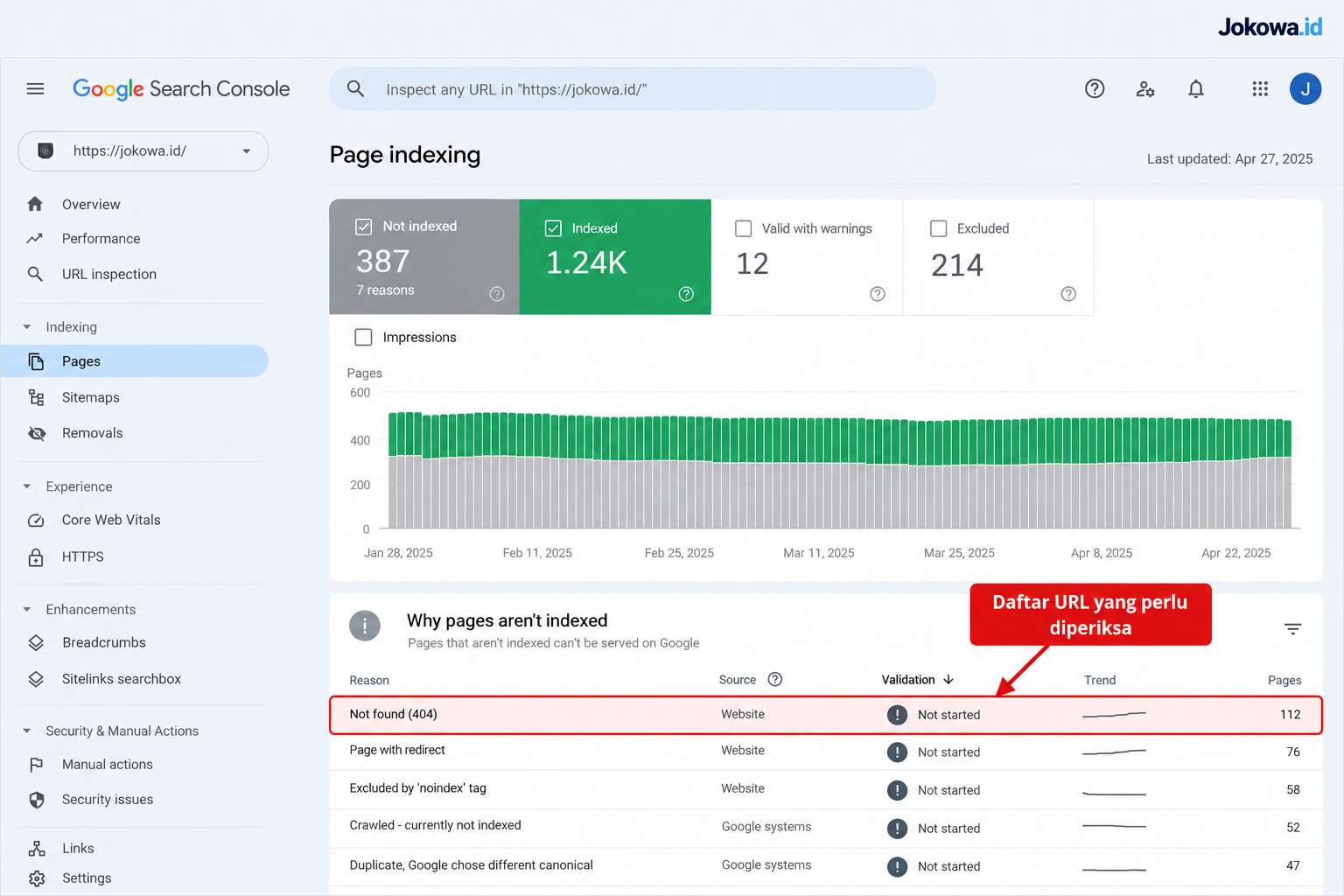Open Excluded by 'noindex' tag row
Screen dimensions: 1344x896
825,789
